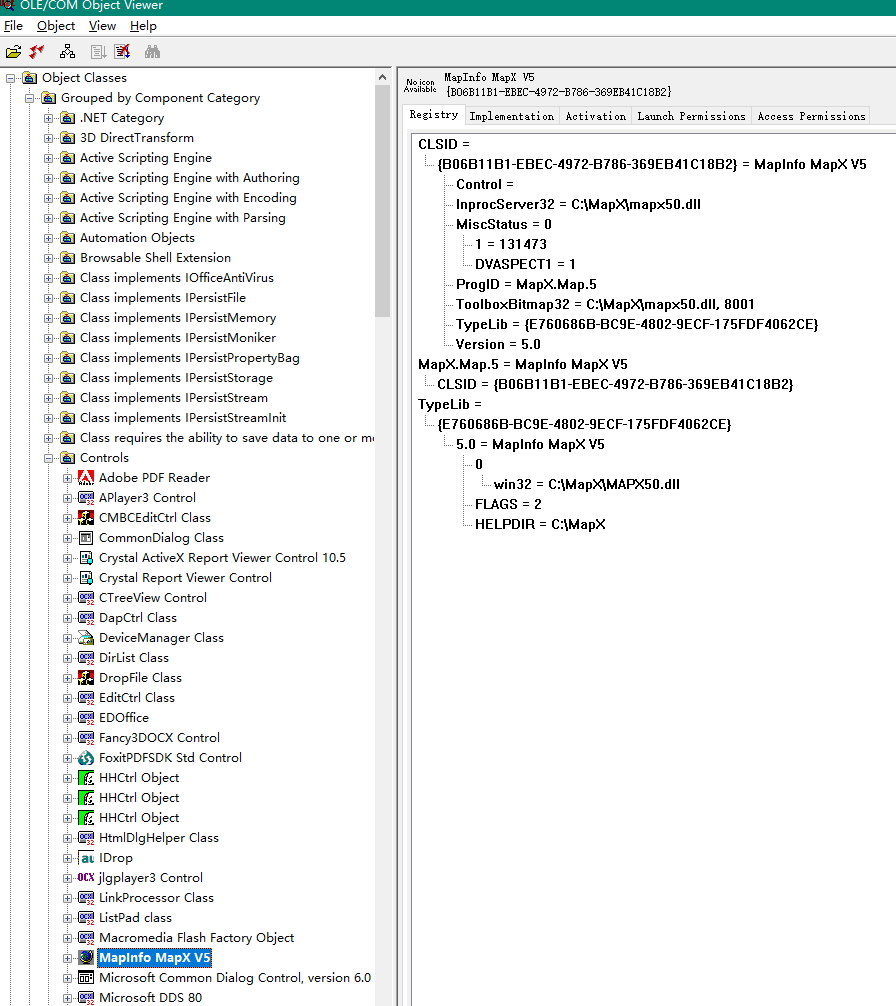Click the jlgplayer3 Control OCX icon

[x=86, y=878]
